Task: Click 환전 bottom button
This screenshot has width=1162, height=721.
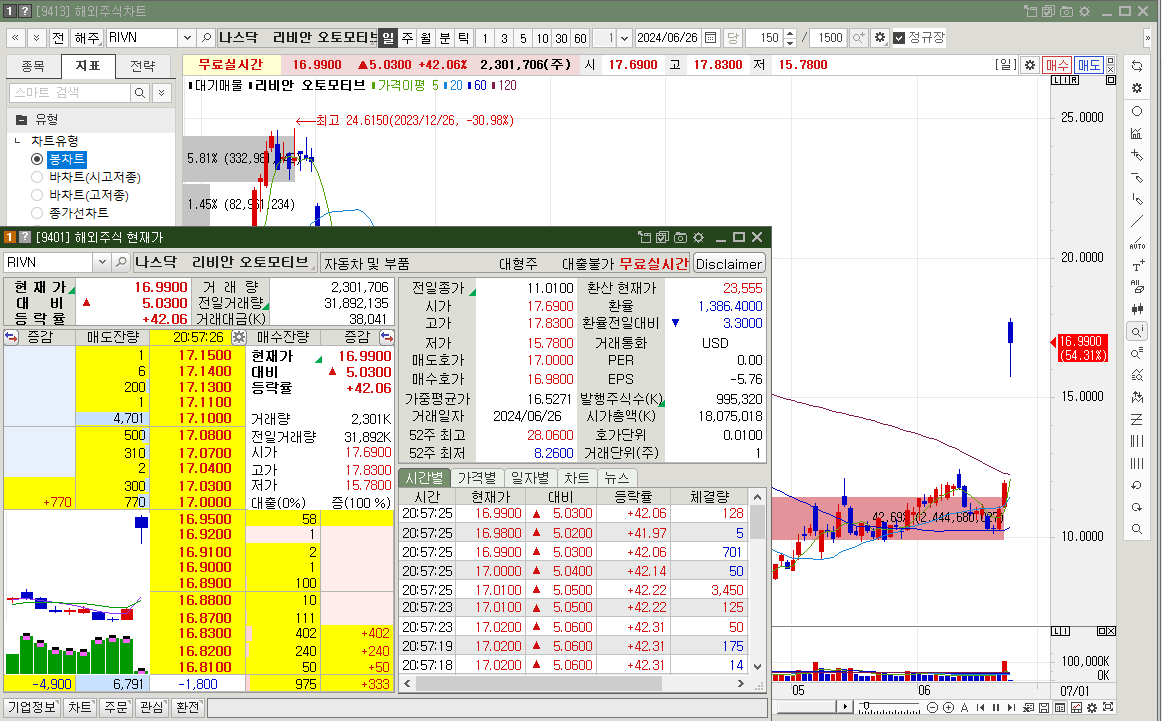Action: point(187,707)
